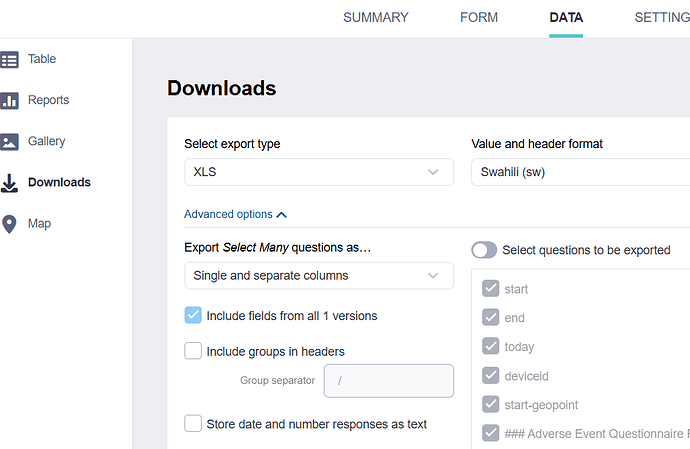The image size is (690, 449).
Task: Open the Reports sidebar item
Action: tap(48, 100)
